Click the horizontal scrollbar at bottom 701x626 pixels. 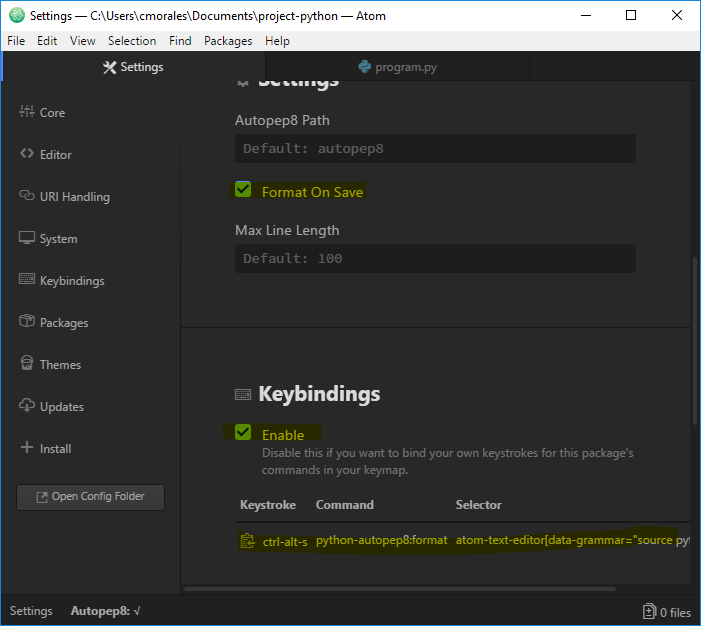(400, 589)
